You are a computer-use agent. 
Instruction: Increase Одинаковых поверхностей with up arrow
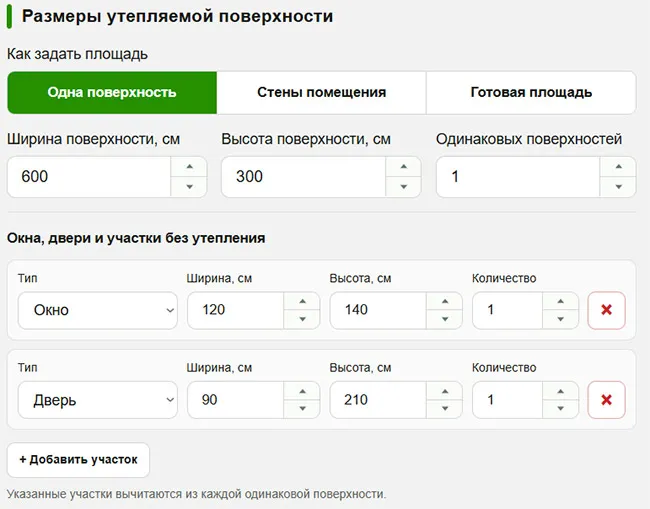[x=618, y=167]
